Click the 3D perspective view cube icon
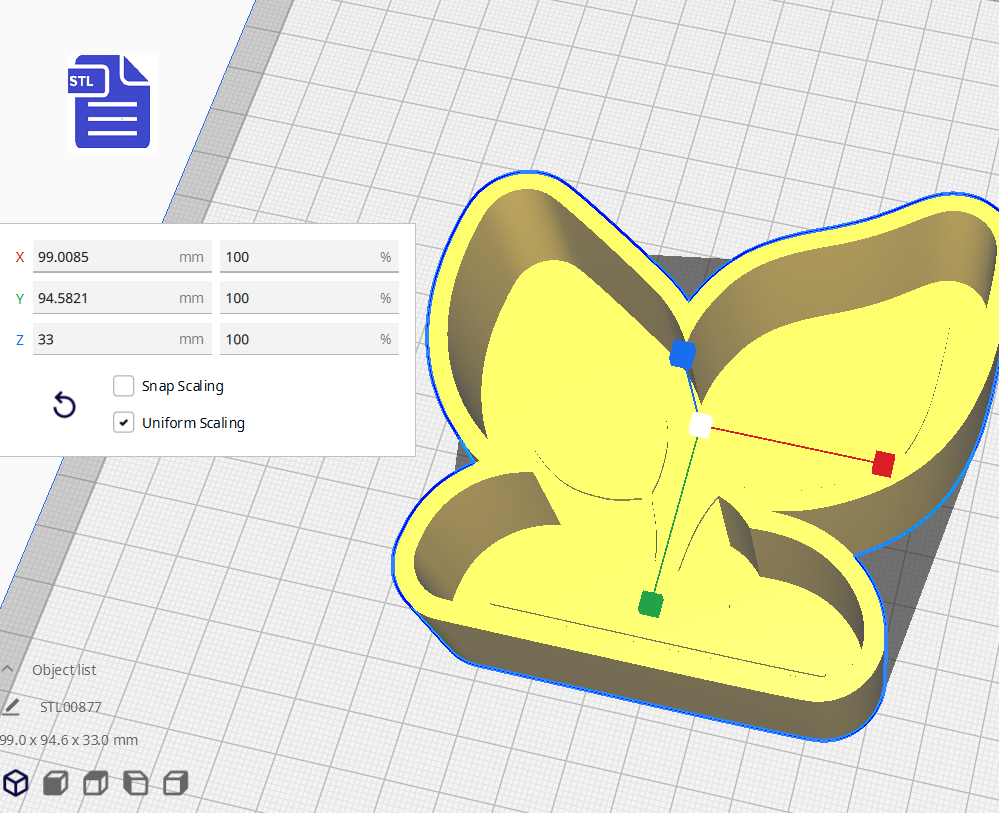 coord(16,783)
